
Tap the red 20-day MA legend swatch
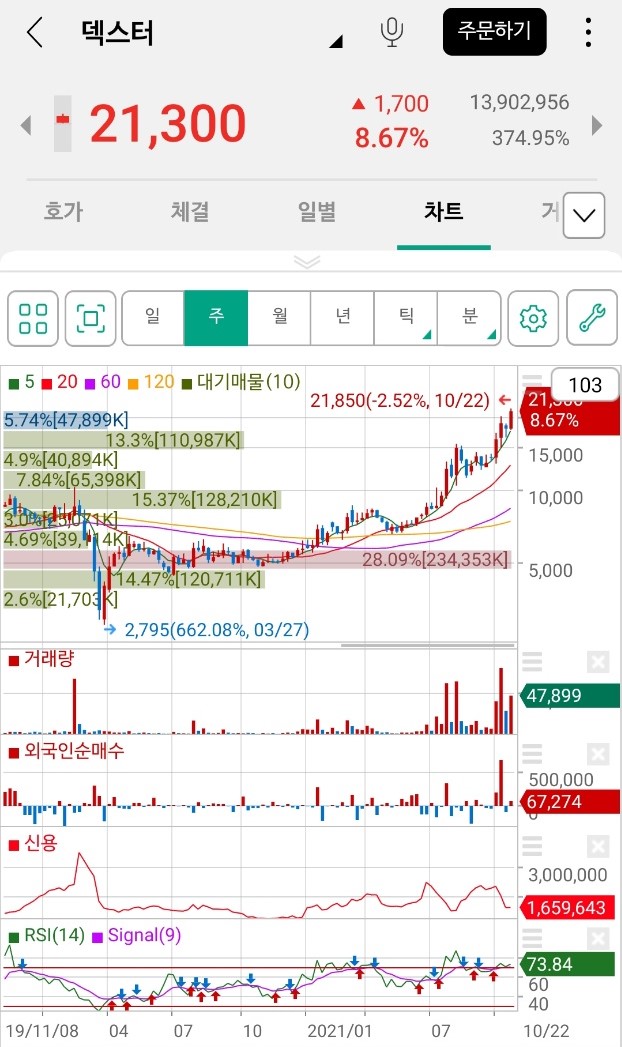(x=47, y=384)
